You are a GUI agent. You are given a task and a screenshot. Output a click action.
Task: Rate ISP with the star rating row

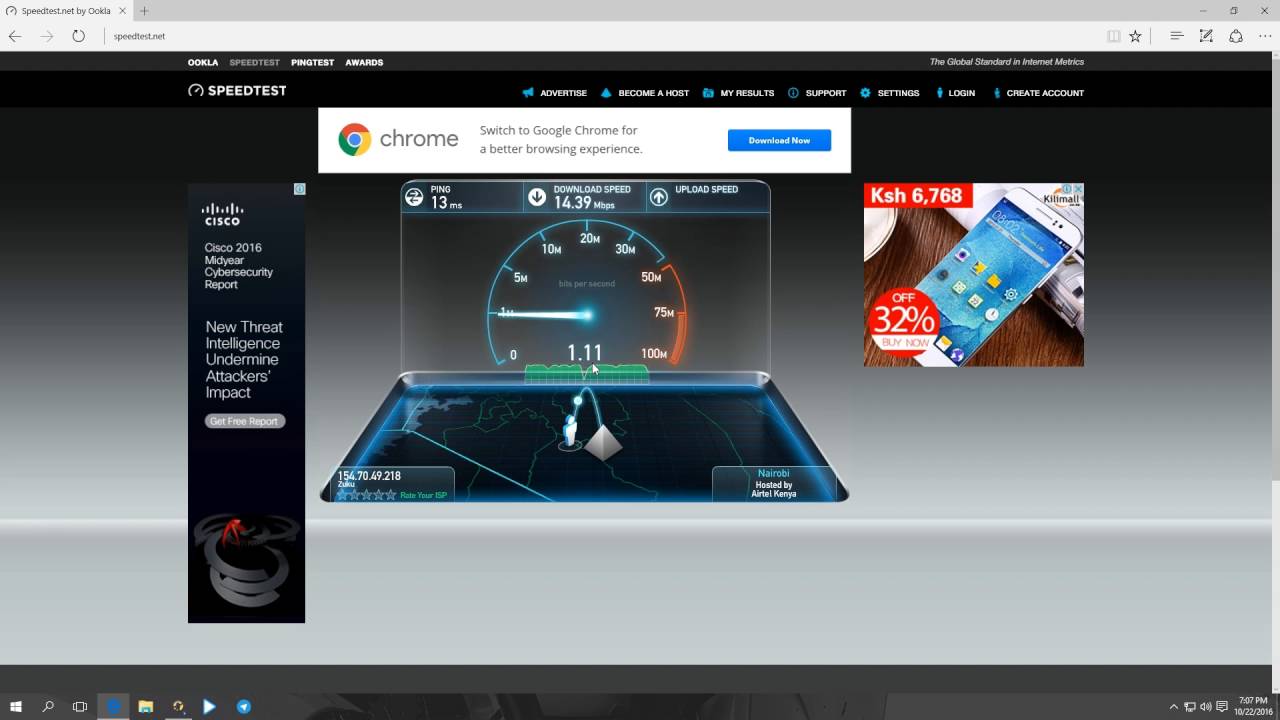(366, 495)
